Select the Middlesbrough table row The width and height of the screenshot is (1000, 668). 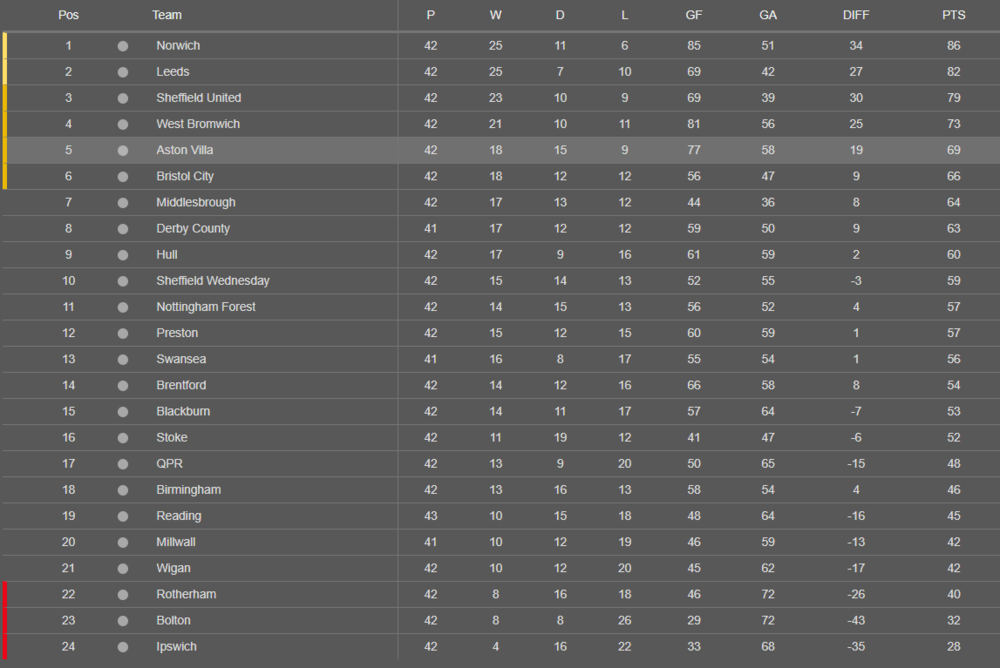pyautogui.click(x=501, y=202)
